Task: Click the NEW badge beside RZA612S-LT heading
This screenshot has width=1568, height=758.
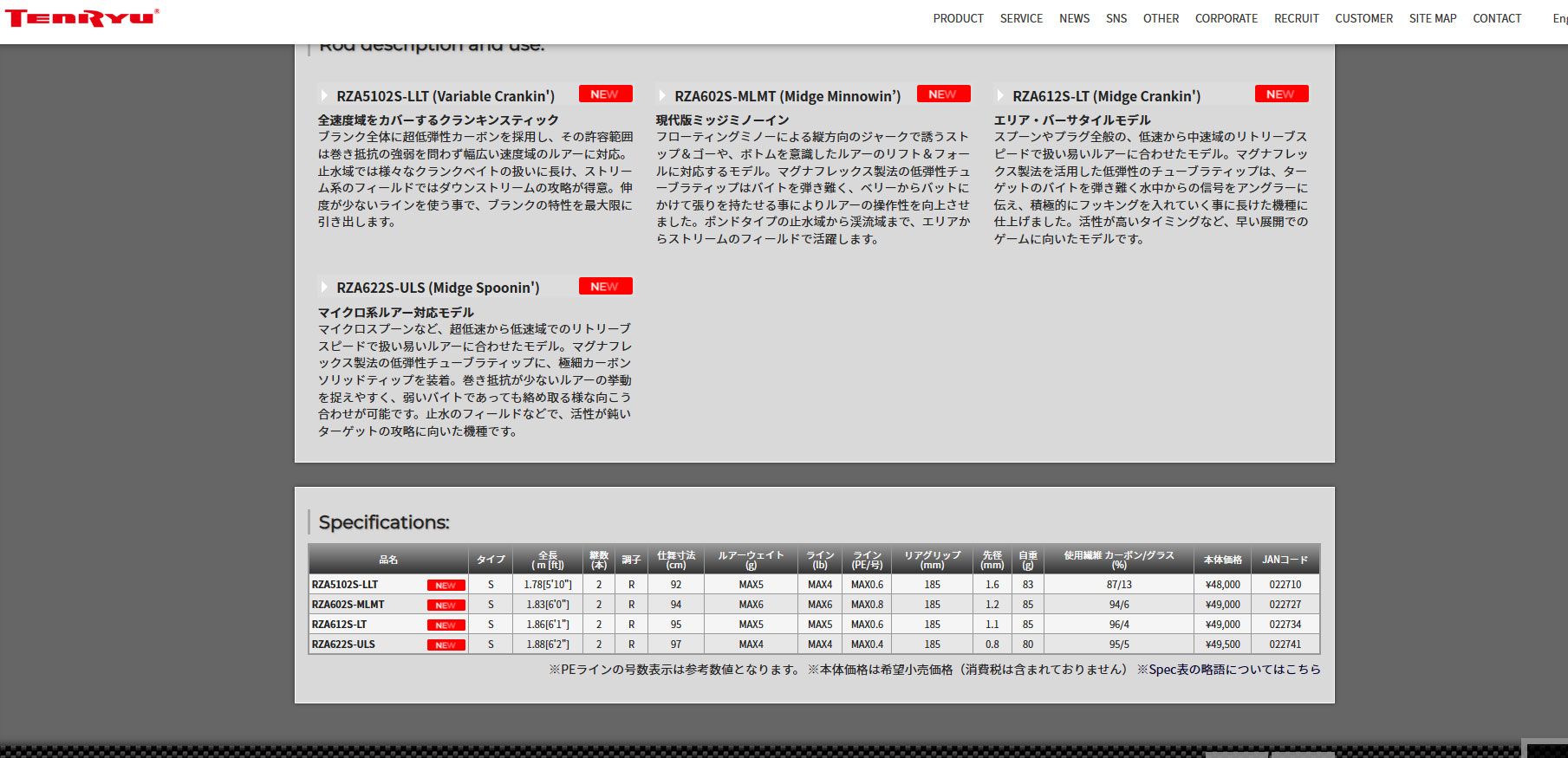Action: coord(1280,94)
